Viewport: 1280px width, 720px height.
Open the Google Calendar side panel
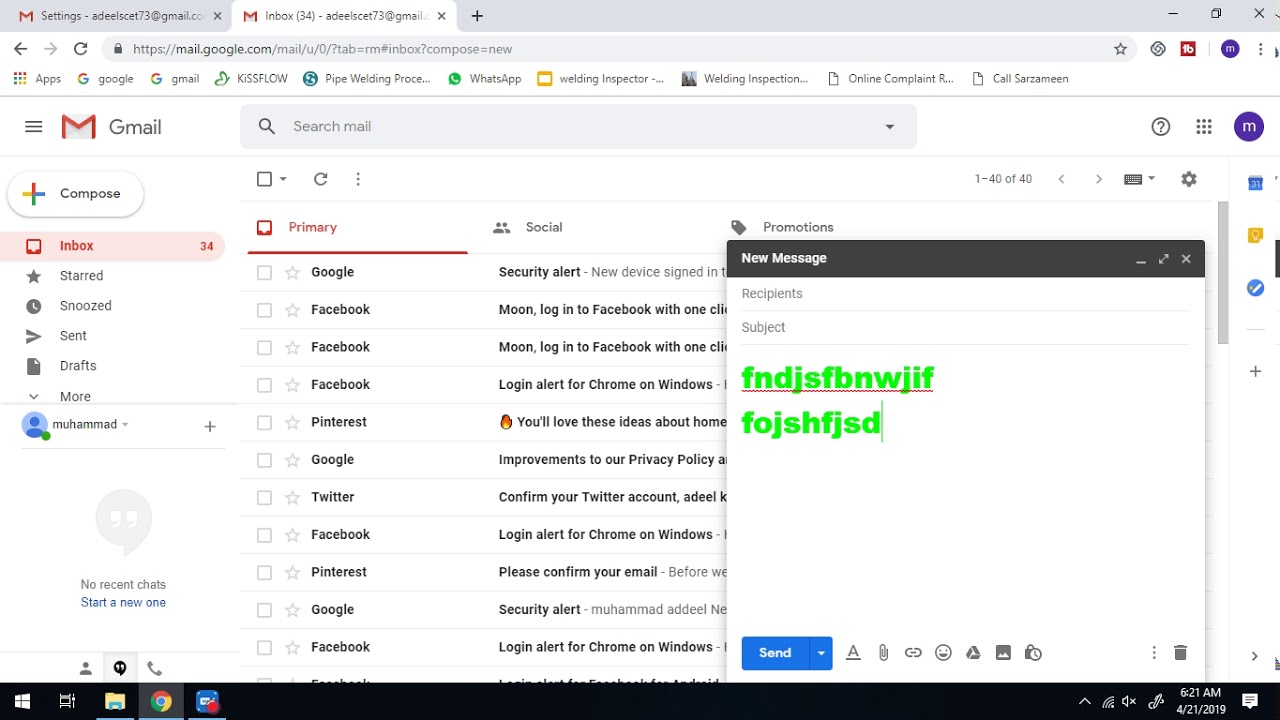pos(1255,183)
